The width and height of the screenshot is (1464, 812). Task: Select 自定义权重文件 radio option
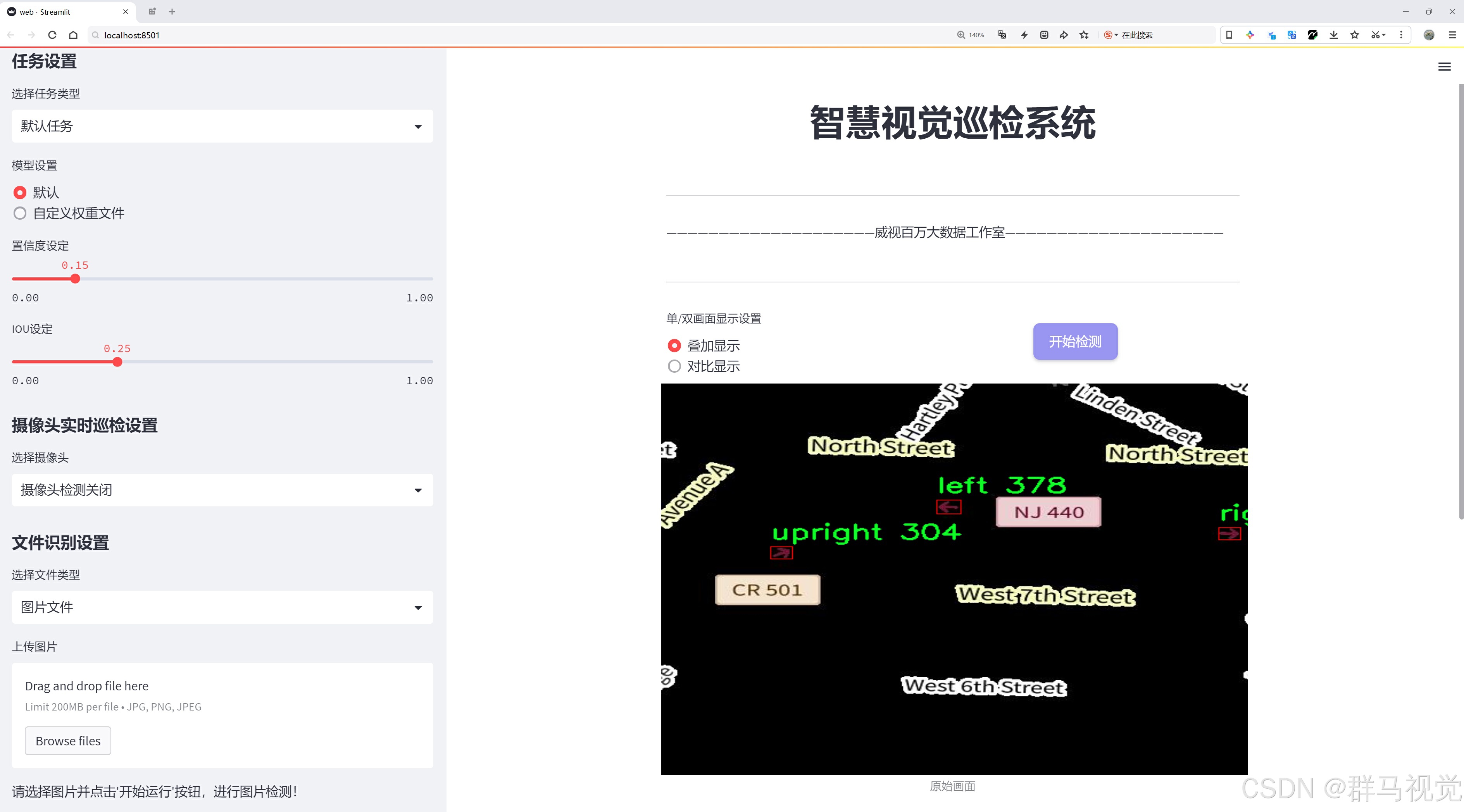point(20,213)
